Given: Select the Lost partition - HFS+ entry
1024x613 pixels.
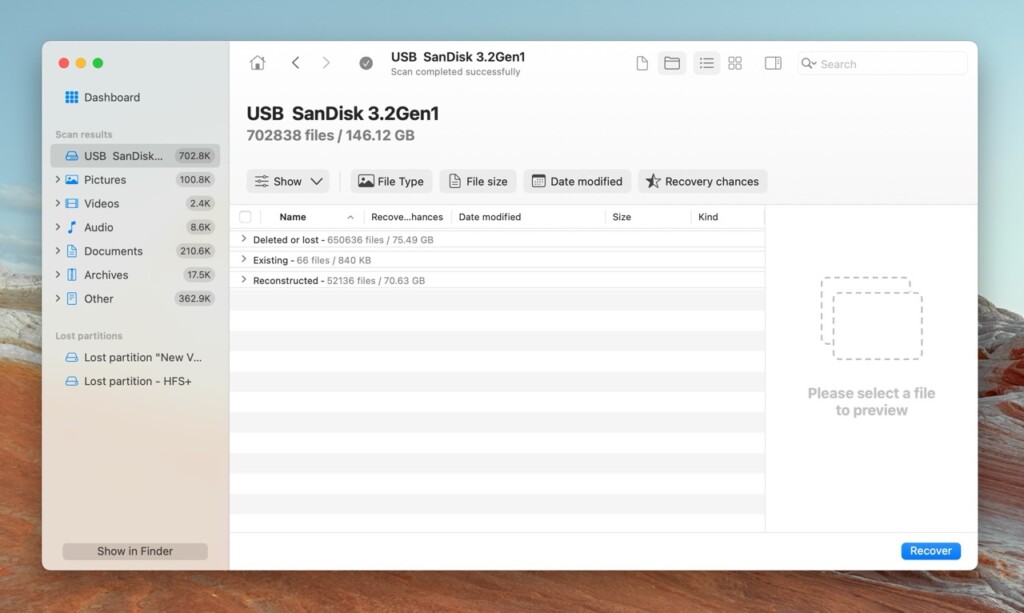Looking at the screenshot, I should [x=137, y=381].
